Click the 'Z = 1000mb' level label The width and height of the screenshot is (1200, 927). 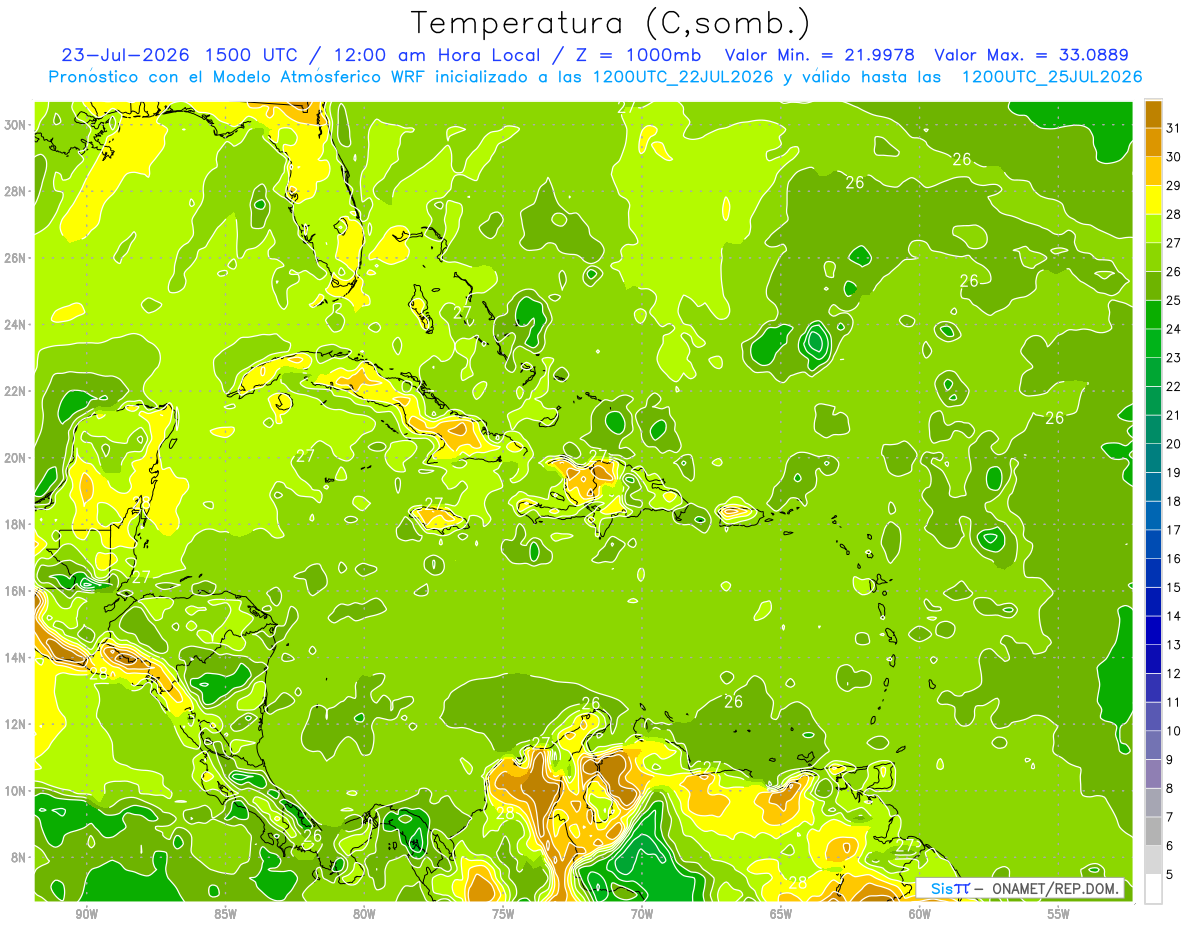click(640, 54)
